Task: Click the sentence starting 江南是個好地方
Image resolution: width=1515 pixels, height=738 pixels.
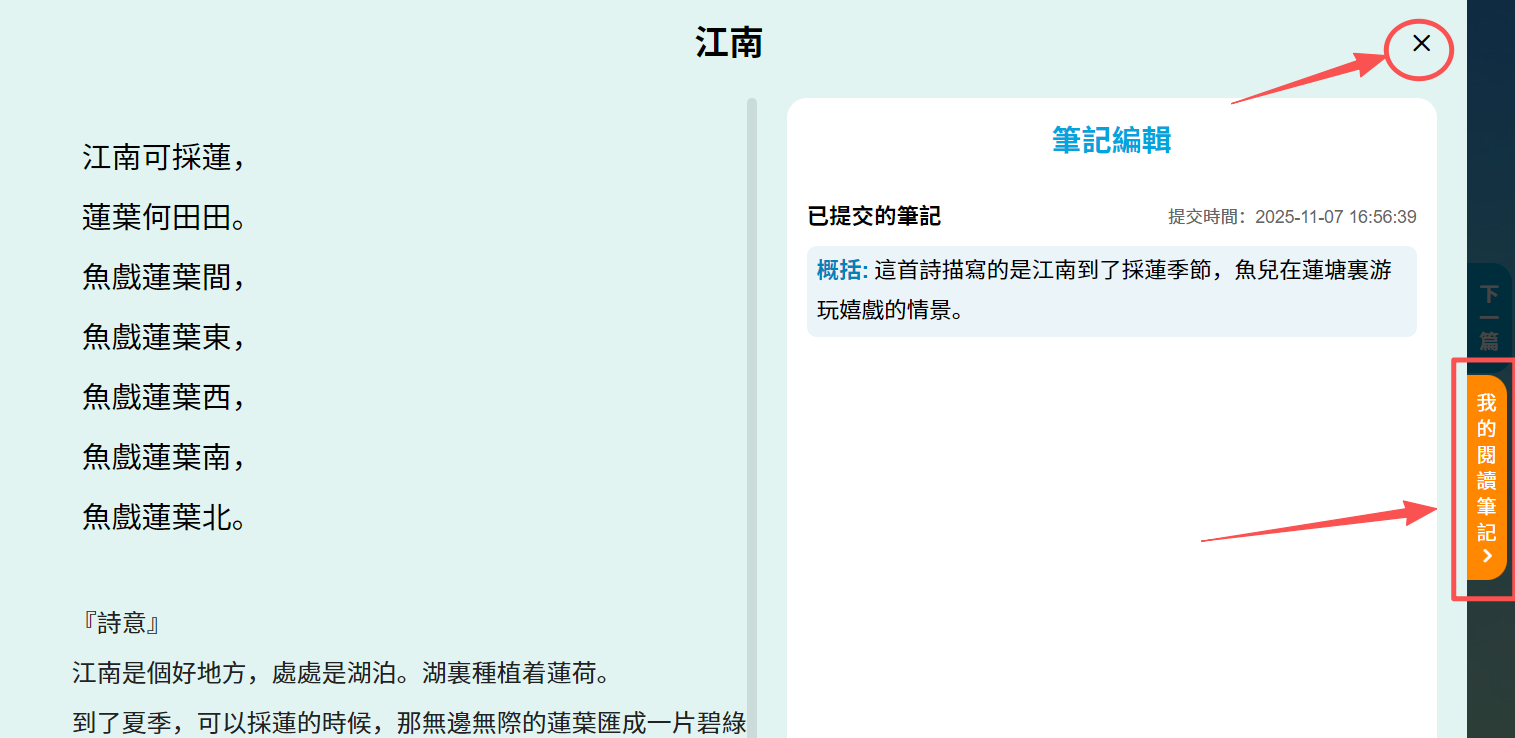Action: coord(340,673)
